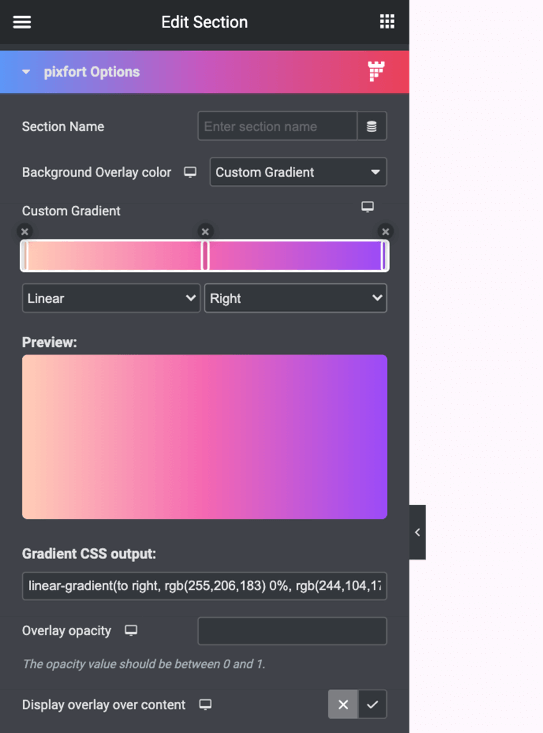Click the 'pixfort Options' heading text
The height and width of the screenshot is (733, 543).
click(x=92, y=72)
